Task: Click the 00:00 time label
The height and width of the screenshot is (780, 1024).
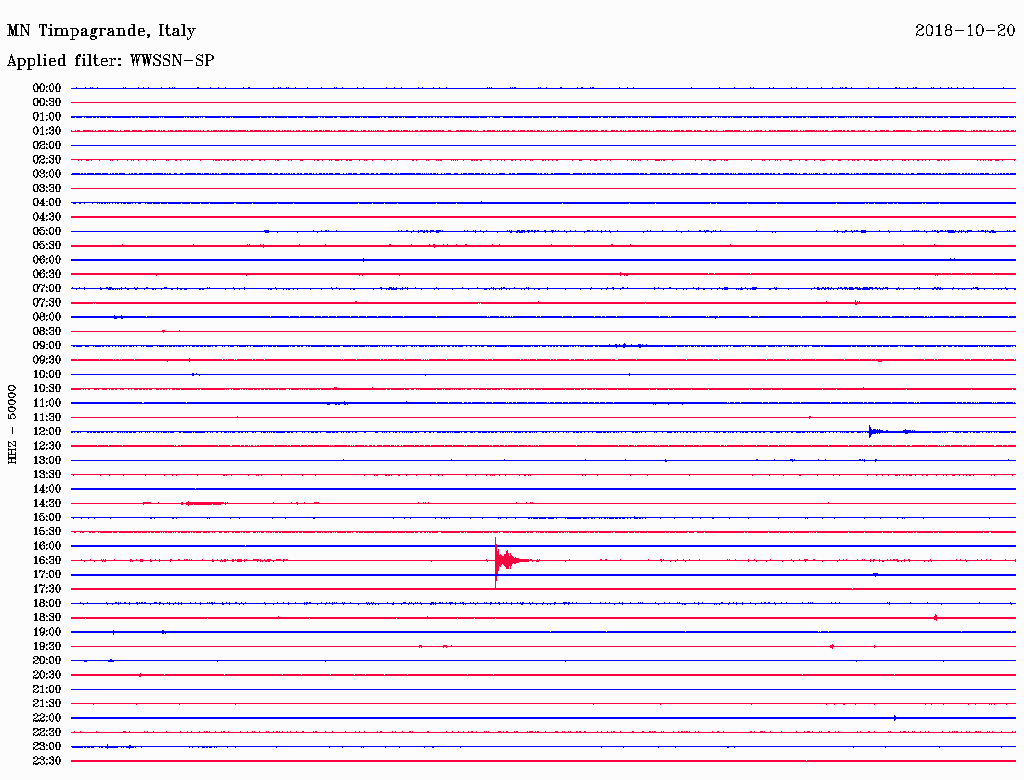Action: [47, 88]
